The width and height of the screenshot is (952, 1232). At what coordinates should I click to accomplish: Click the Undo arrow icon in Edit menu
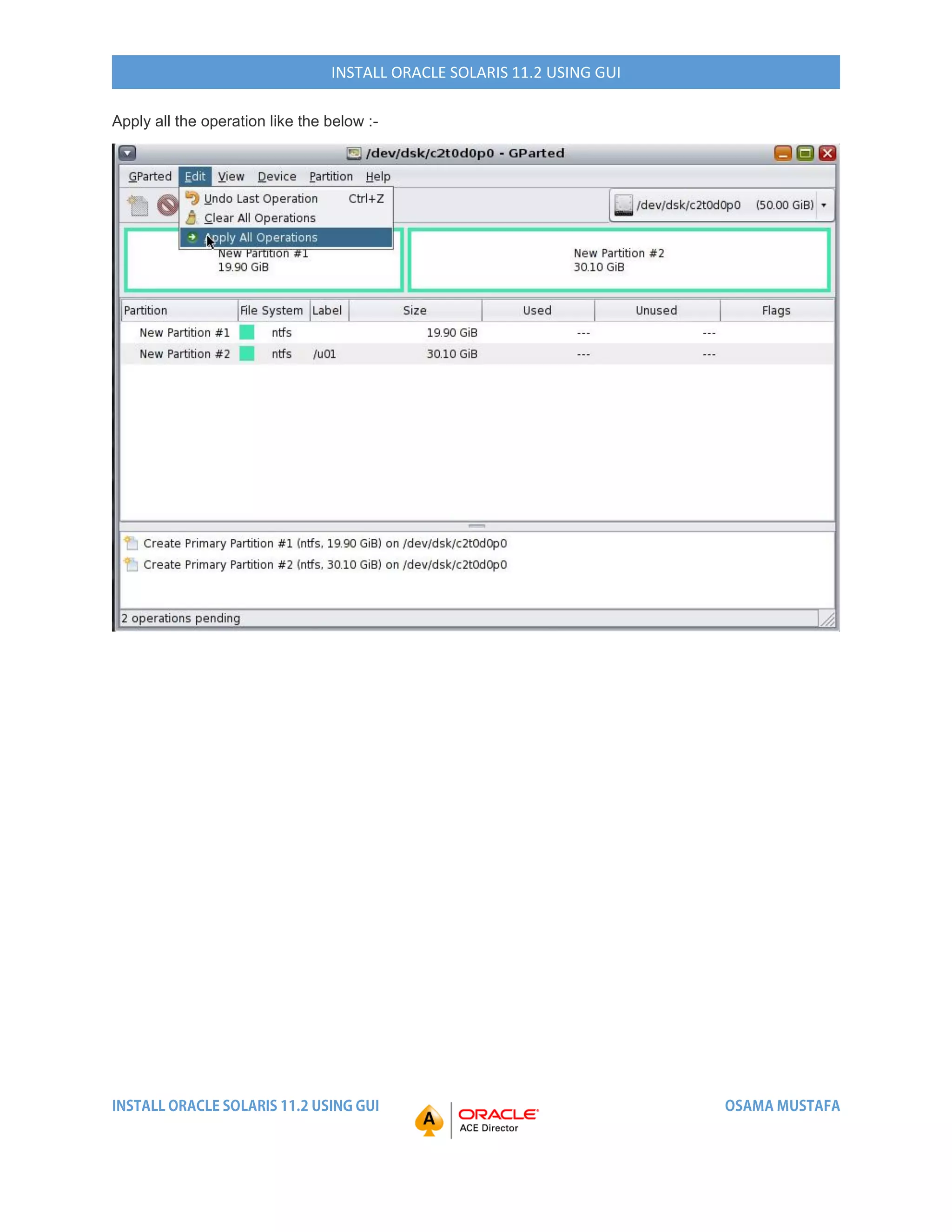pyautogui.click(x=192, y=198)
